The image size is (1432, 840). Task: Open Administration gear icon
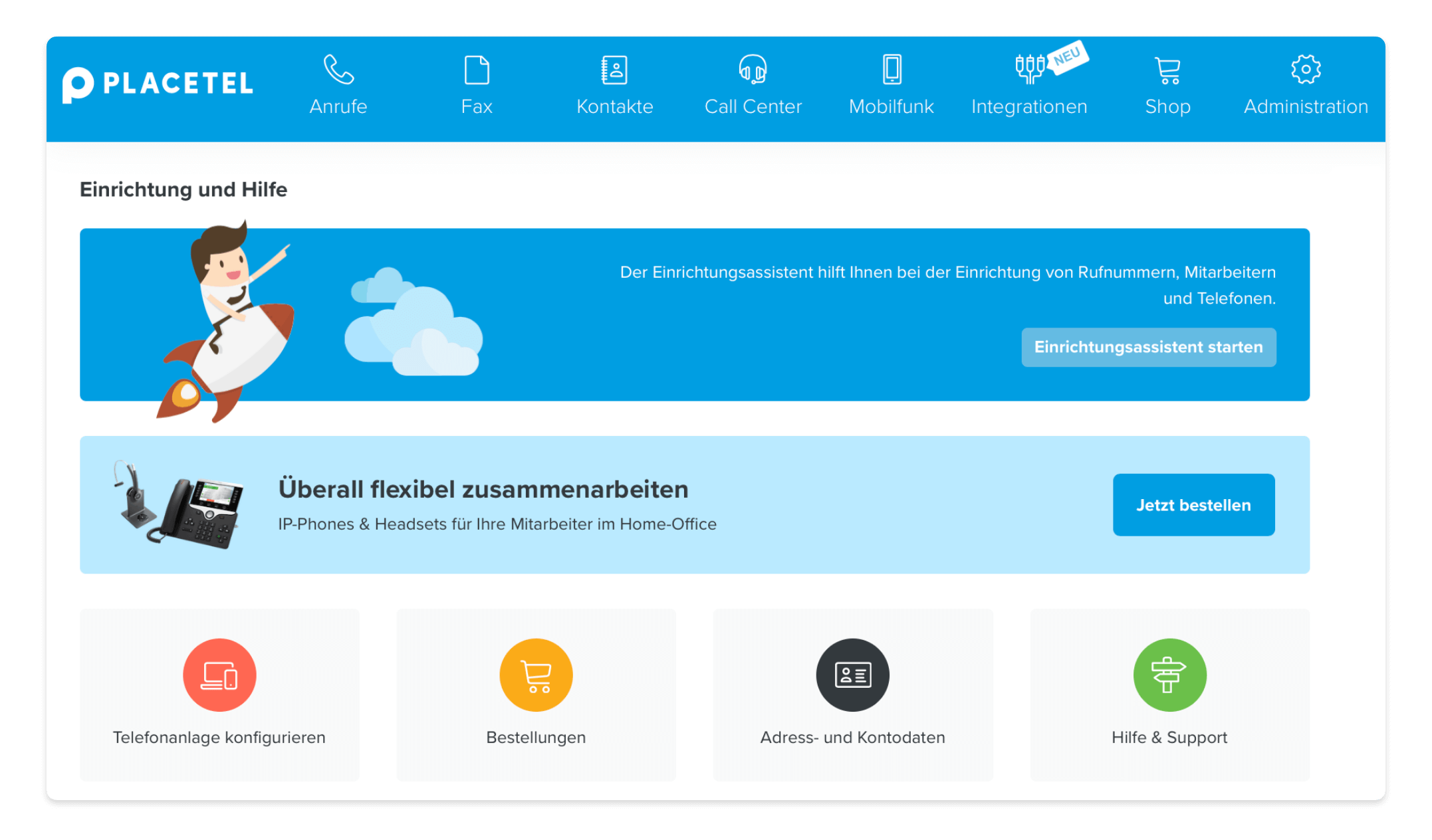[x=1306, y=70]
